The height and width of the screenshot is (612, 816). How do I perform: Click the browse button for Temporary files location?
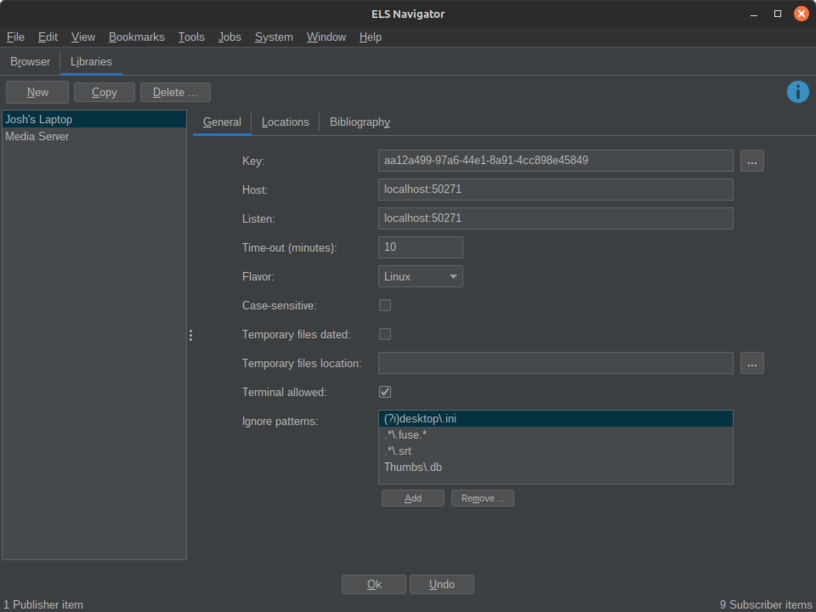click(x=752, y=363)
